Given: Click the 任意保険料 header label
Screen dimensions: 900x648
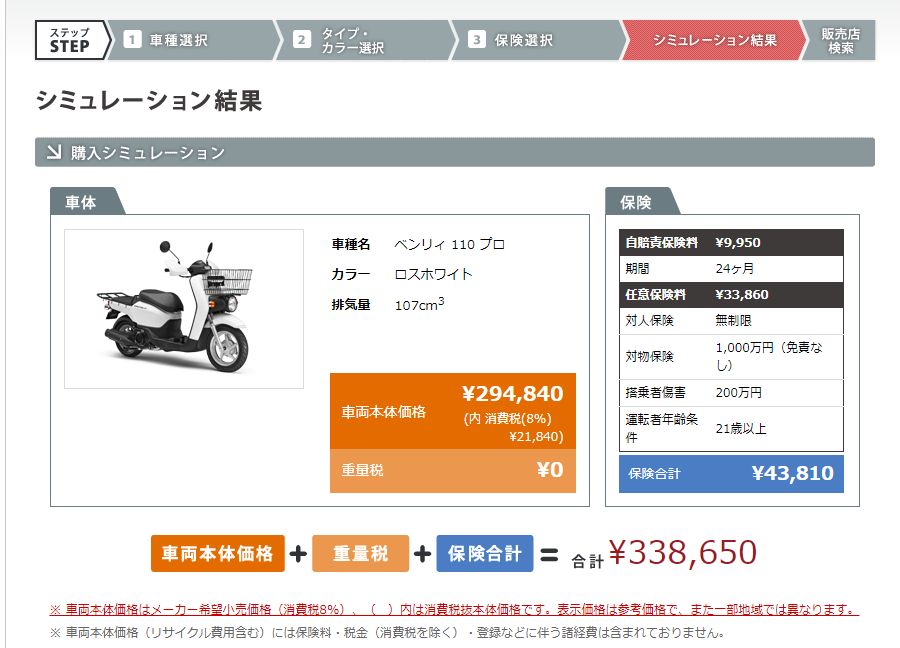Looking at the screenshot, I should (x=655, y=295).
